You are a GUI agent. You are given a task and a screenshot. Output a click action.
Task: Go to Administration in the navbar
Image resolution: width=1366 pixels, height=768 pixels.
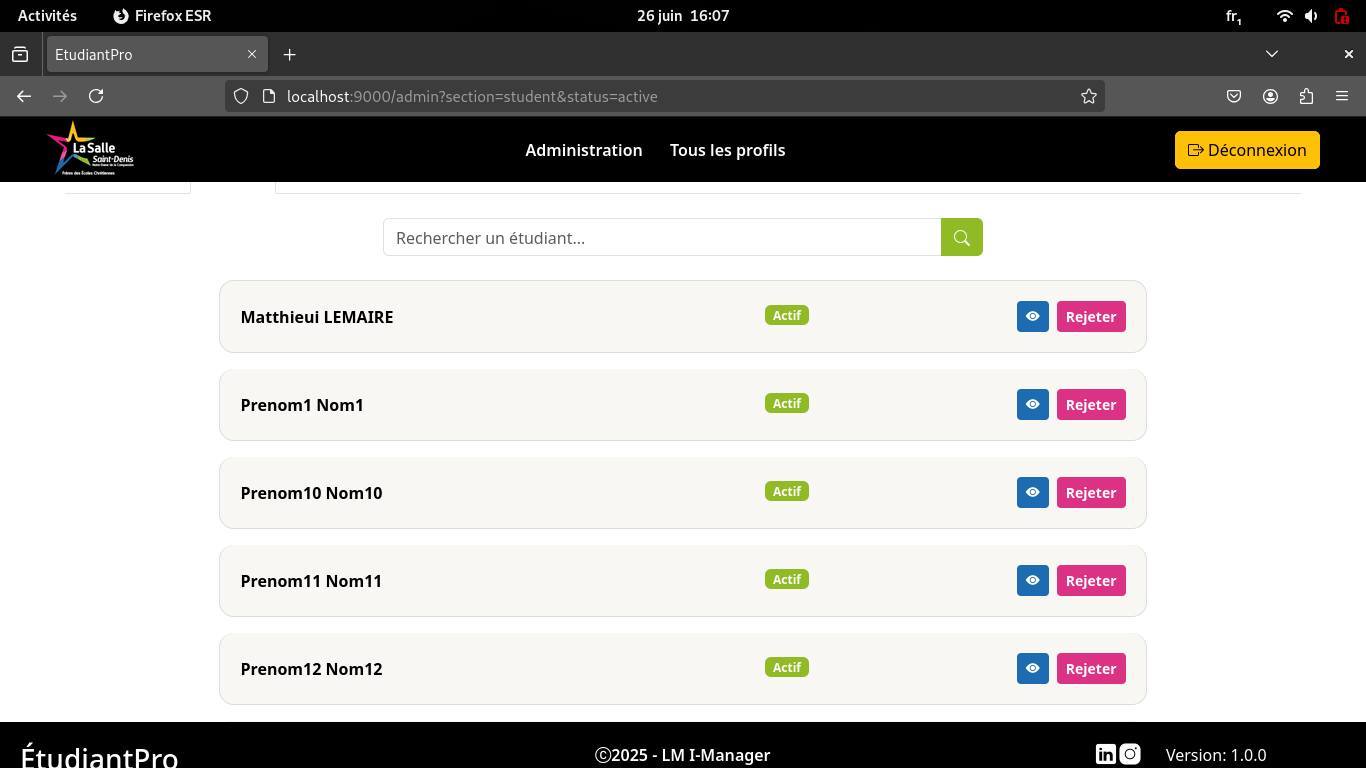(584, 150)
